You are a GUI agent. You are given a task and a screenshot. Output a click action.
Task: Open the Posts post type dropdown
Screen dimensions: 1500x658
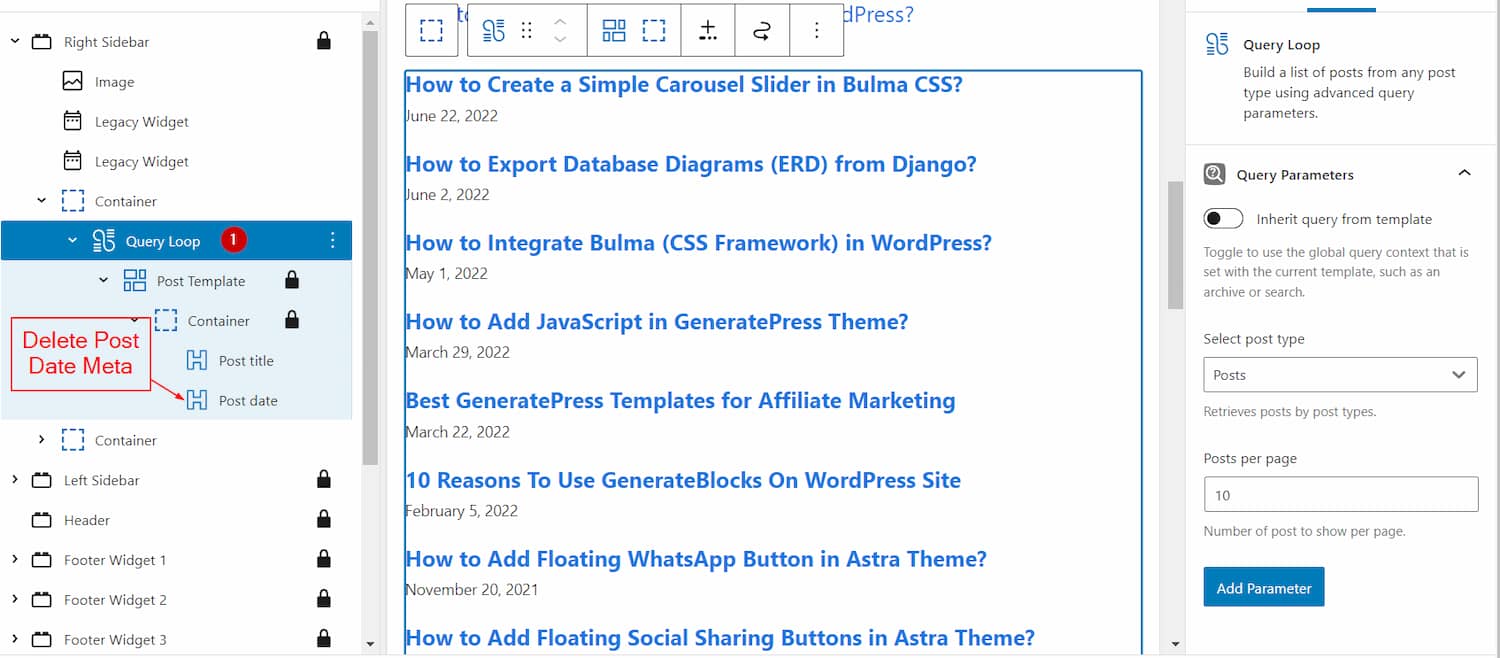[x=1340, y=374]
